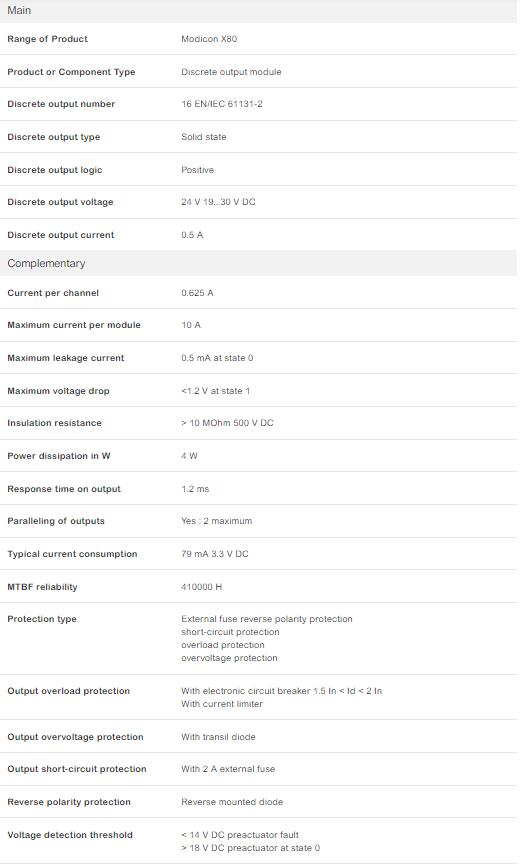Image resolution: width=520 pixels, height=866 pixels.
Task: Click the With transil diode value
Action: 218,737
